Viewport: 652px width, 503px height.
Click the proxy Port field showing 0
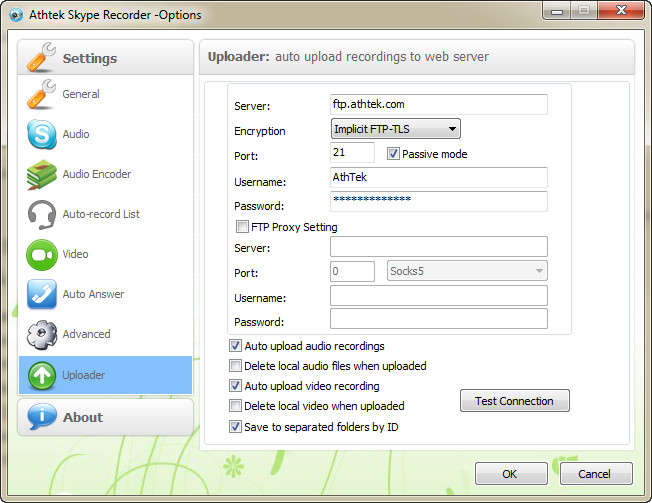[352, 271]
